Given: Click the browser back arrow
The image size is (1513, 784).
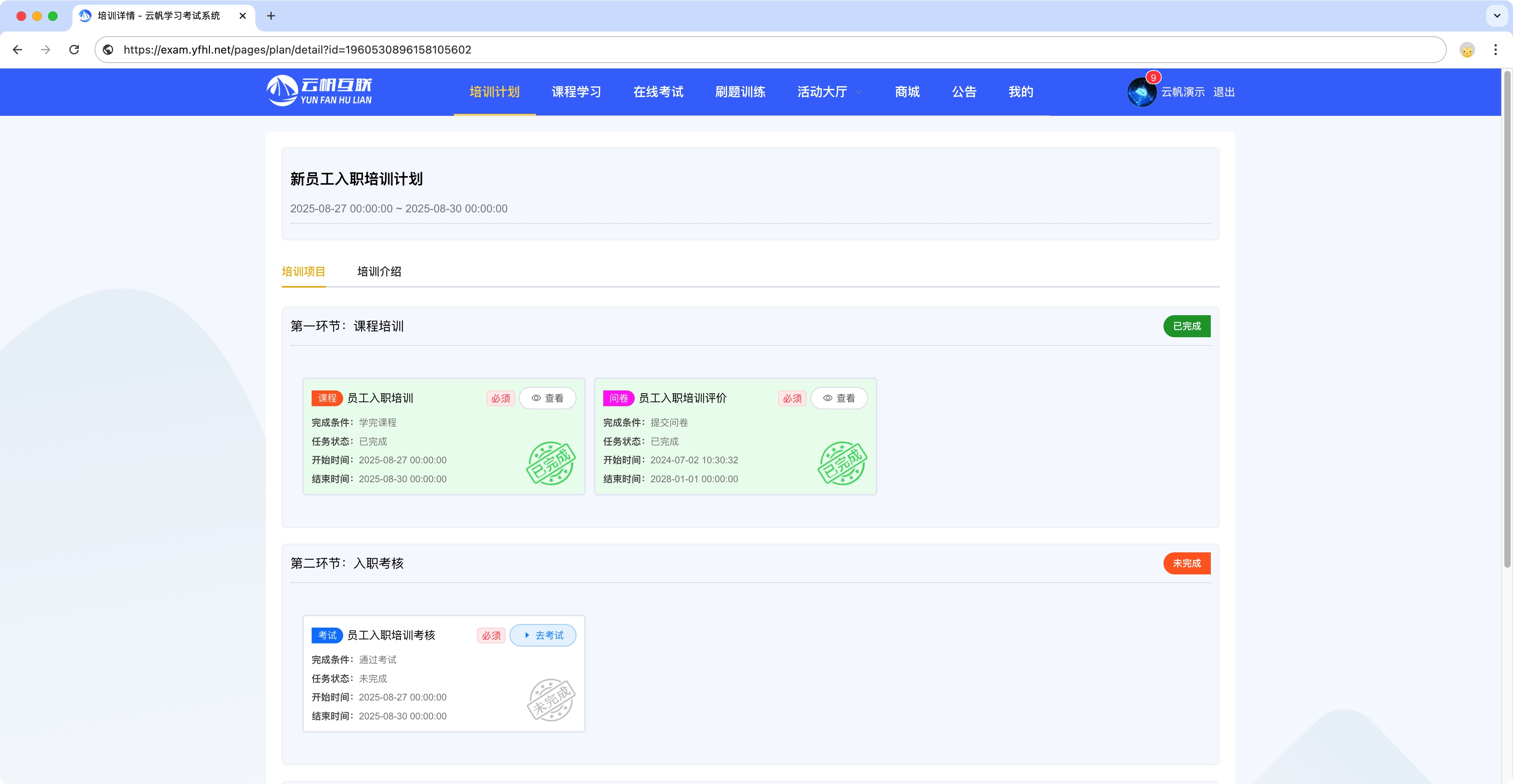Looking at the screenshot, I should [18, 50].
